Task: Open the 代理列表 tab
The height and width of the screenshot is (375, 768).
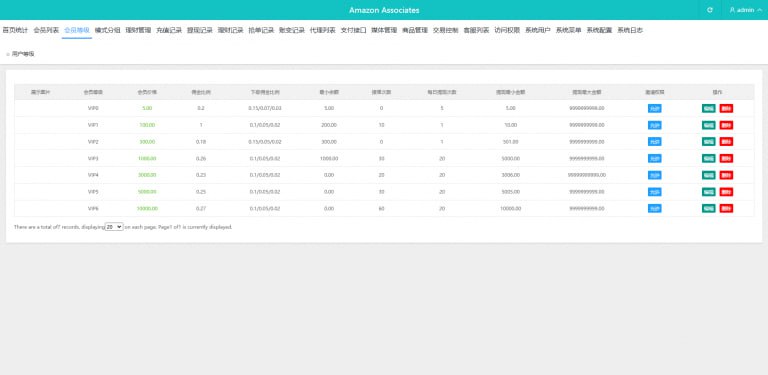Action: [x=323, y=30]
